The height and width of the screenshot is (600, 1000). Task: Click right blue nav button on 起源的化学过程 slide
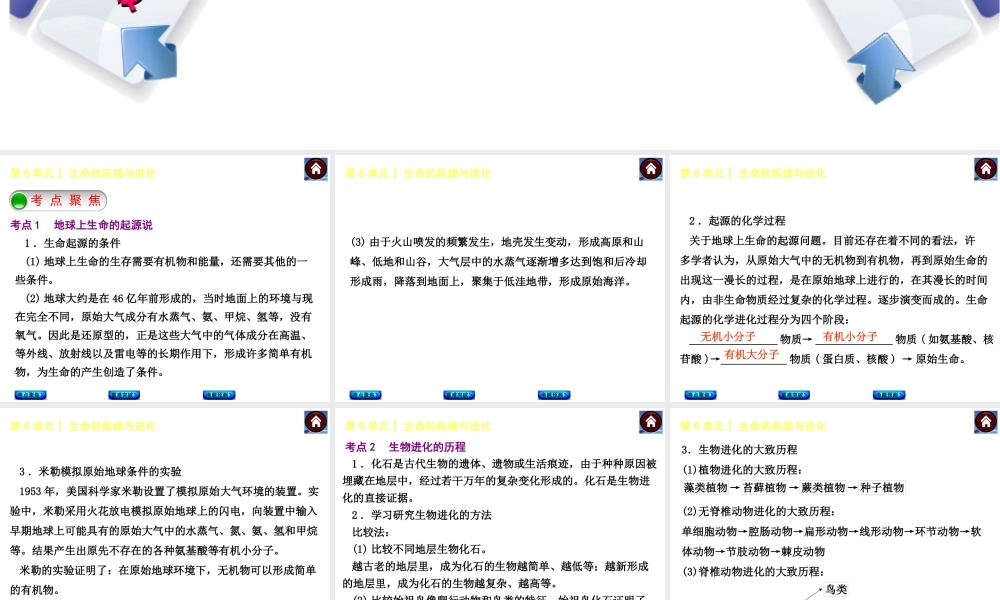888,395
